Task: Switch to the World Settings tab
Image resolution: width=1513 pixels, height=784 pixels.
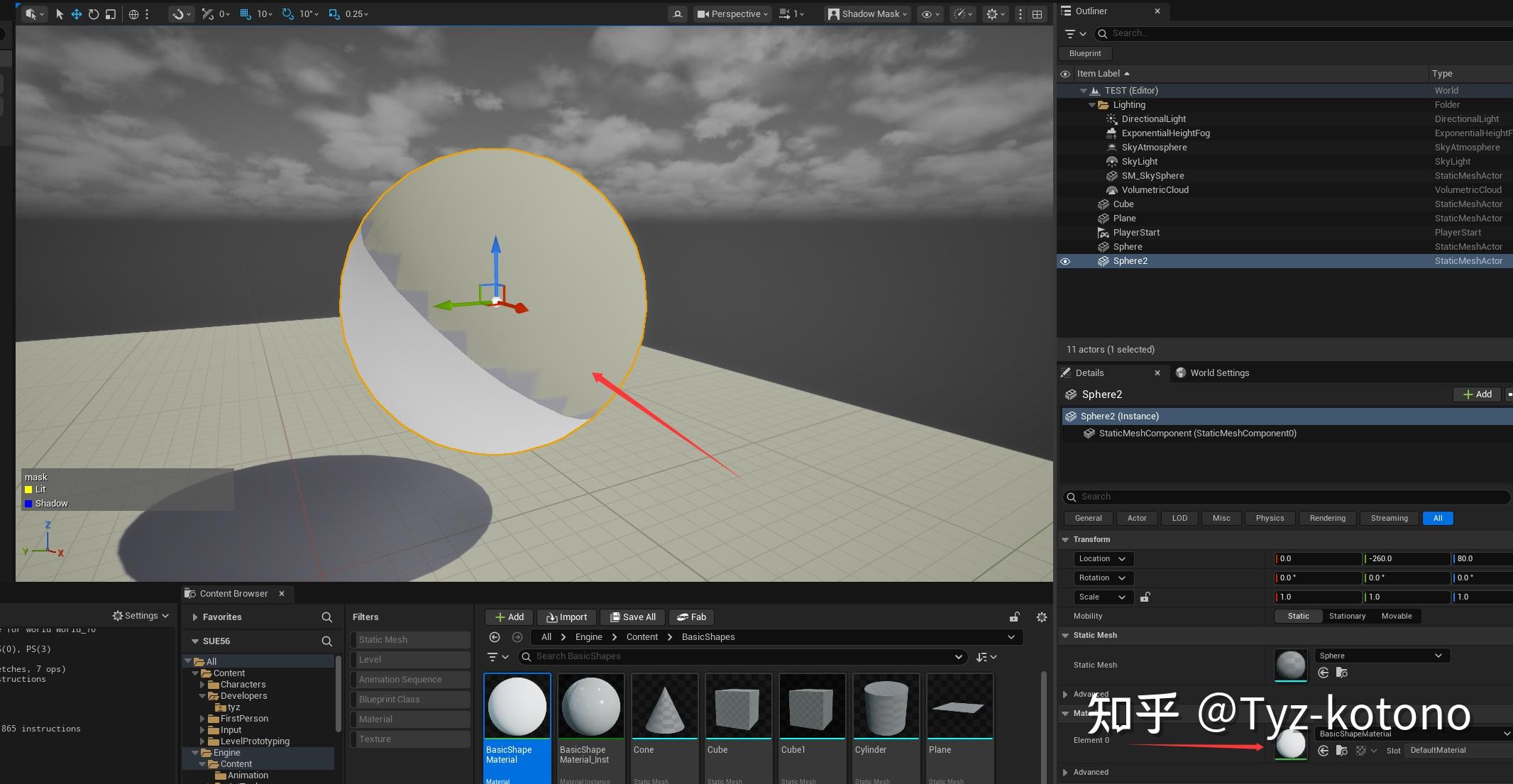Action: (1219, 372)
